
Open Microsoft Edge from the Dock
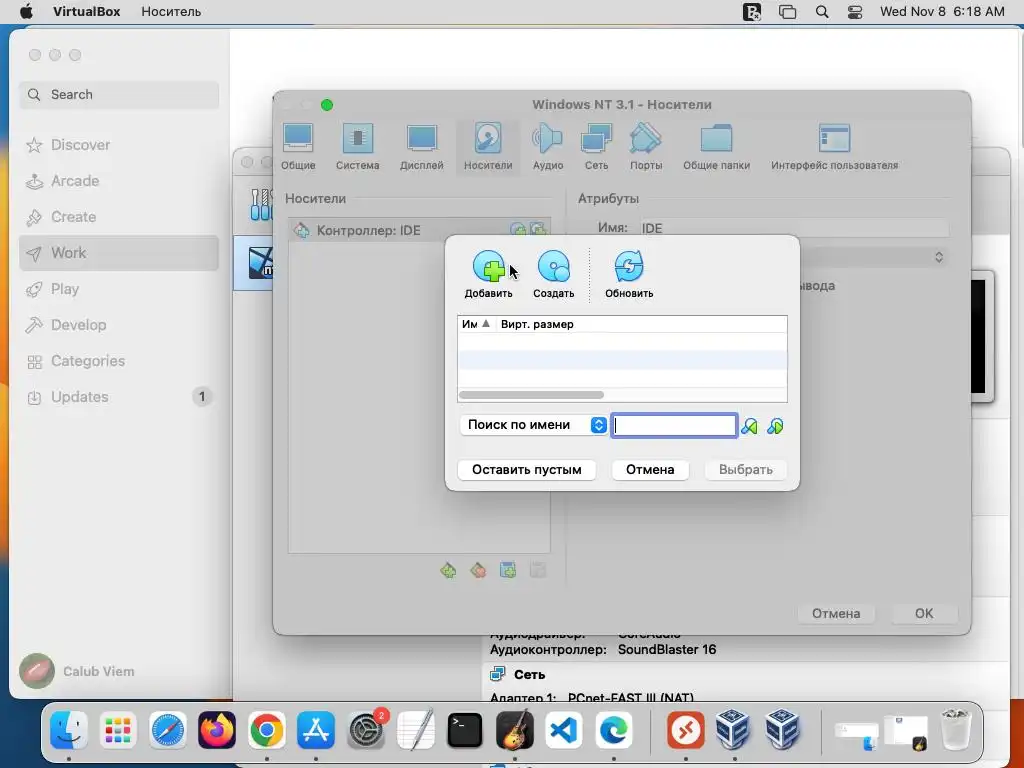613,729
